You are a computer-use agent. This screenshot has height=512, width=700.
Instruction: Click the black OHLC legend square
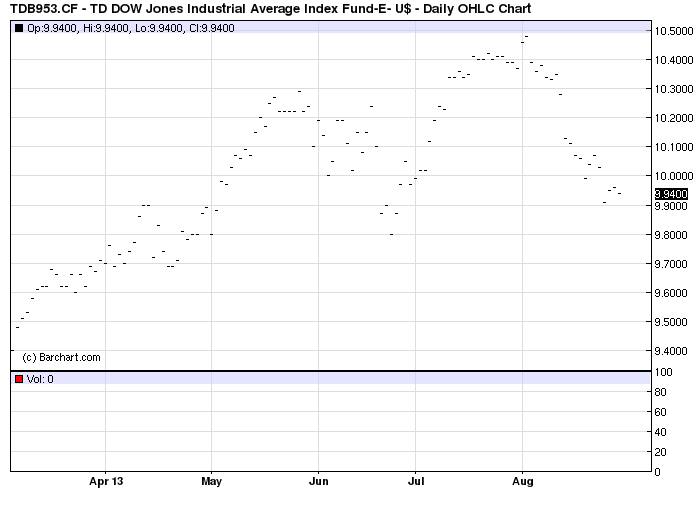pyautogui.click(x=19, y=28)
